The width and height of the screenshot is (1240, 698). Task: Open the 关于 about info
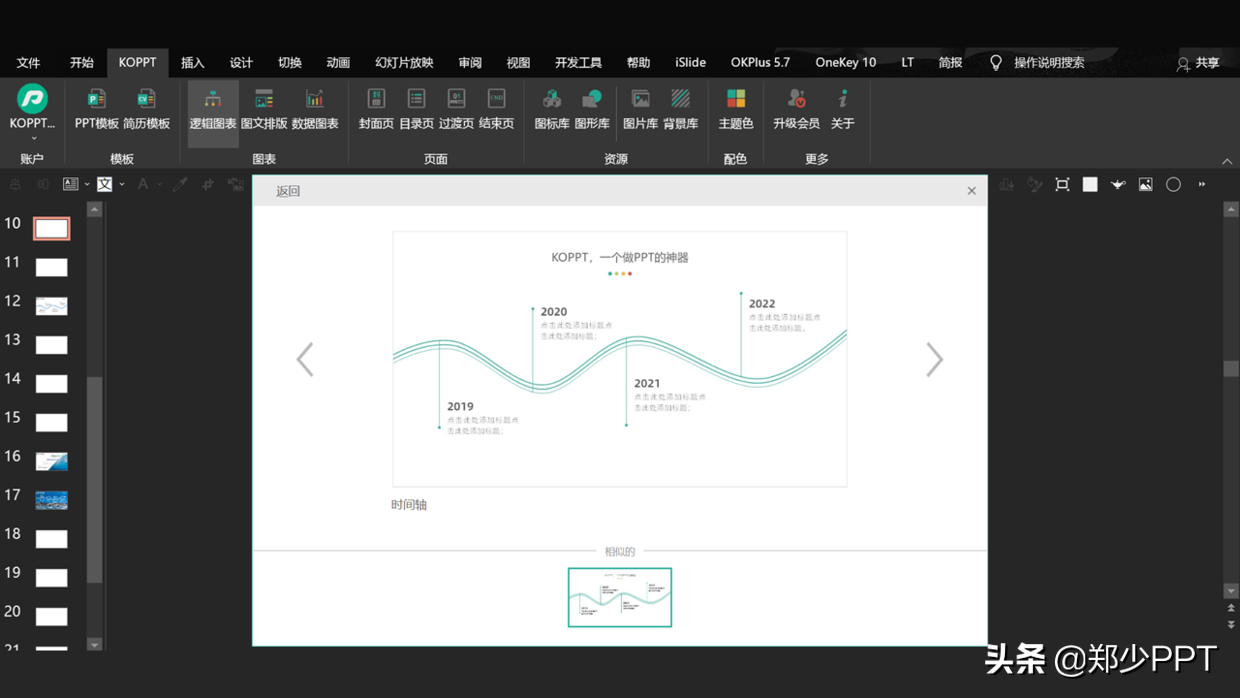pyautogui.click(x=843, y=108)
